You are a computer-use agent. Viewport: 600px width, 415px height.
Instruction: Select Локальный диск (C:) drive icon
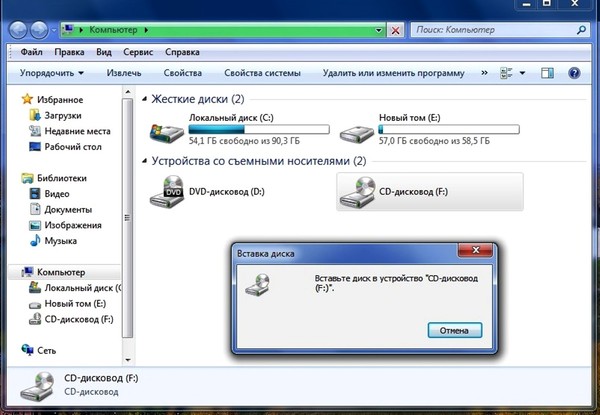(x=167, y=133)
